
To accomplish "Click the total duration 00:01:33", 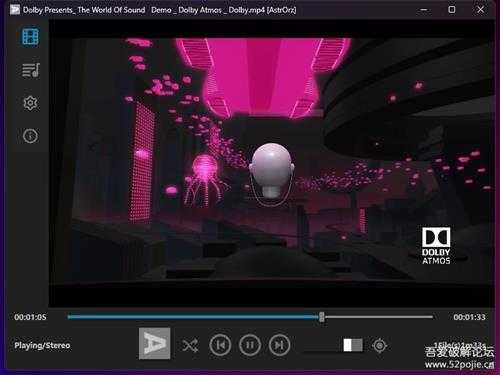I will pyautogui.click(x=469, y=317).
